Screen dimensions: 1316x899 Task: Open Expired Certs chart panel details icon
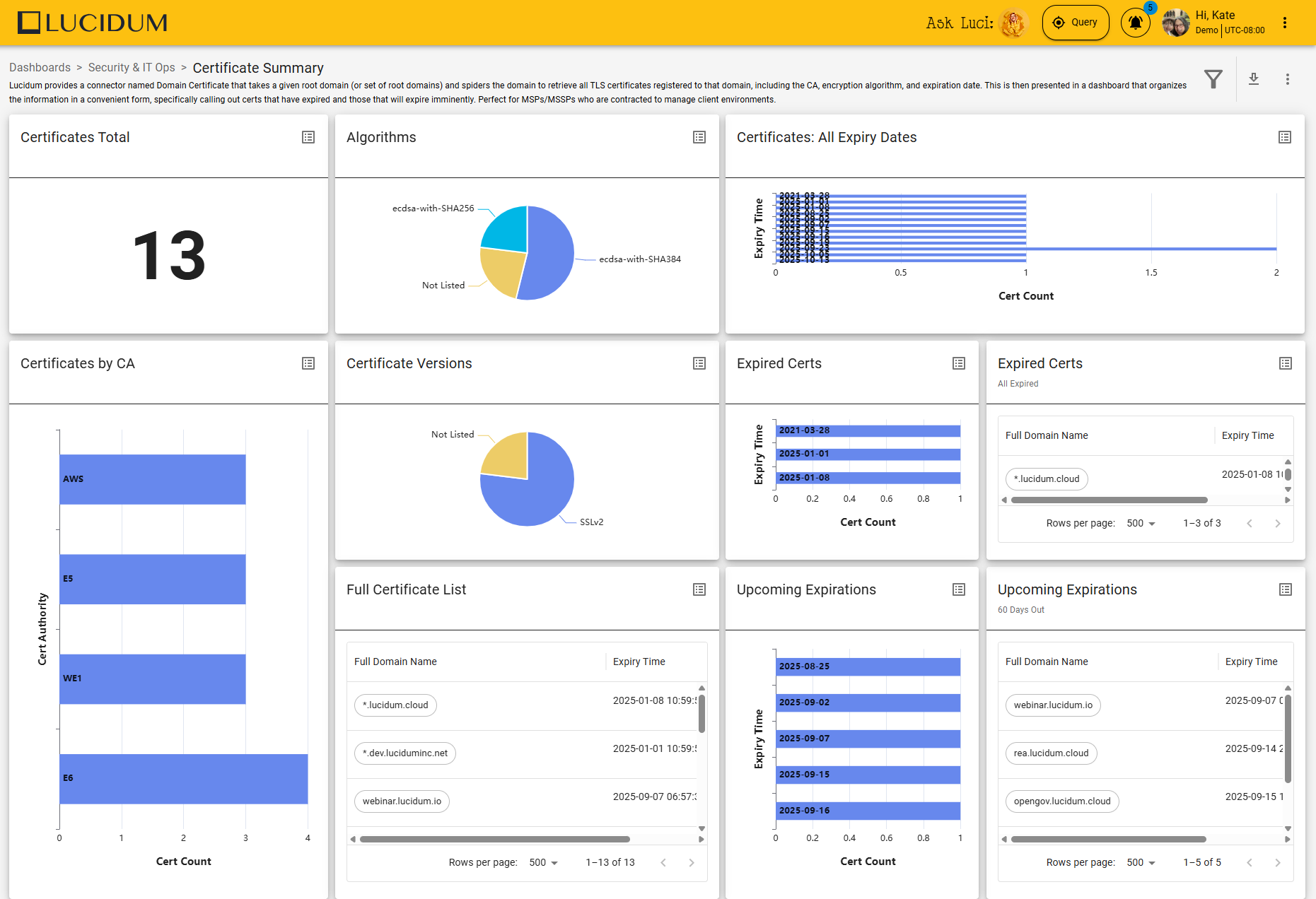959,363
